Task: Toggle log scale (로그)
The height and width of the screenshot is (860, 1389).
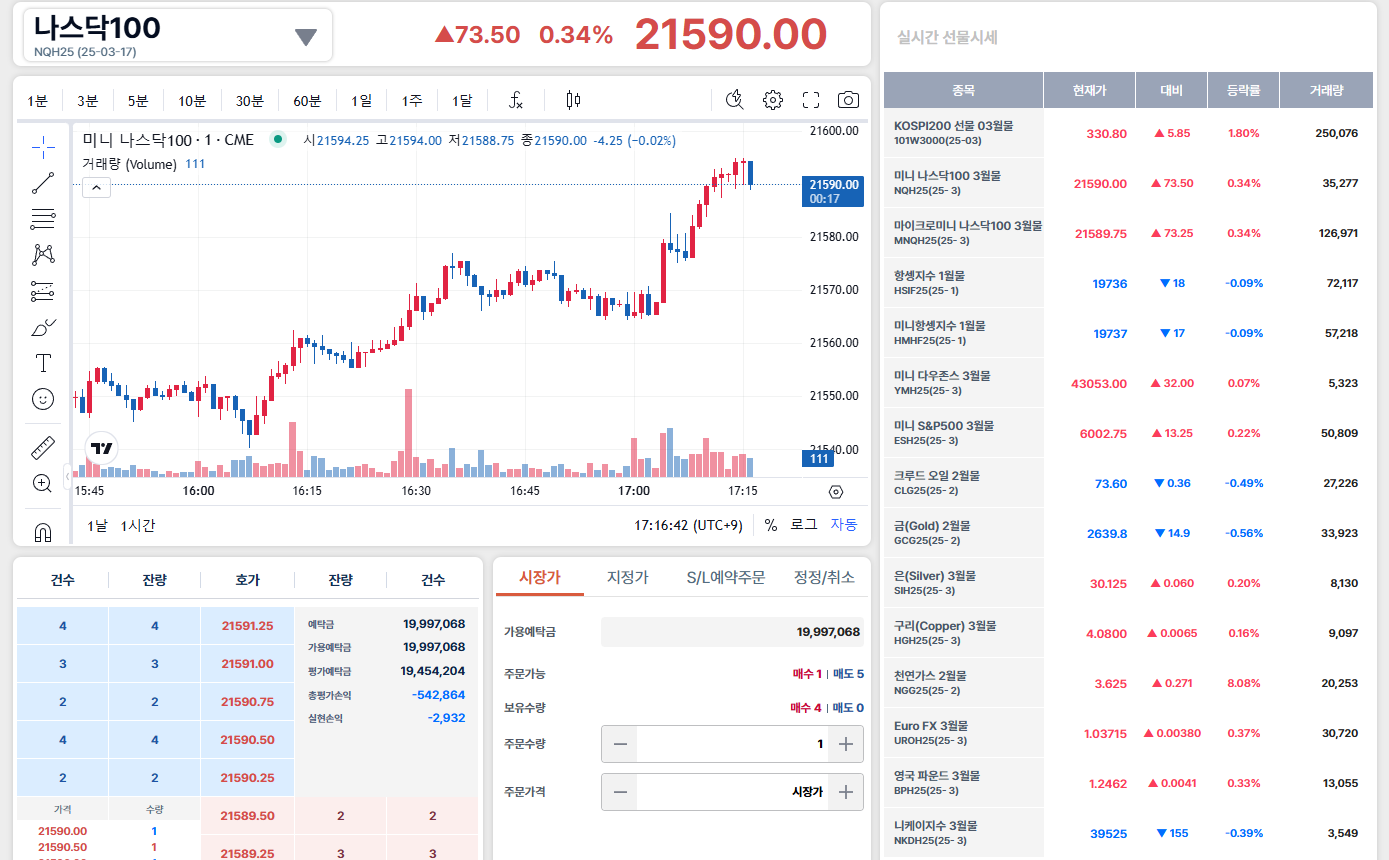Action: pos(803,525)
